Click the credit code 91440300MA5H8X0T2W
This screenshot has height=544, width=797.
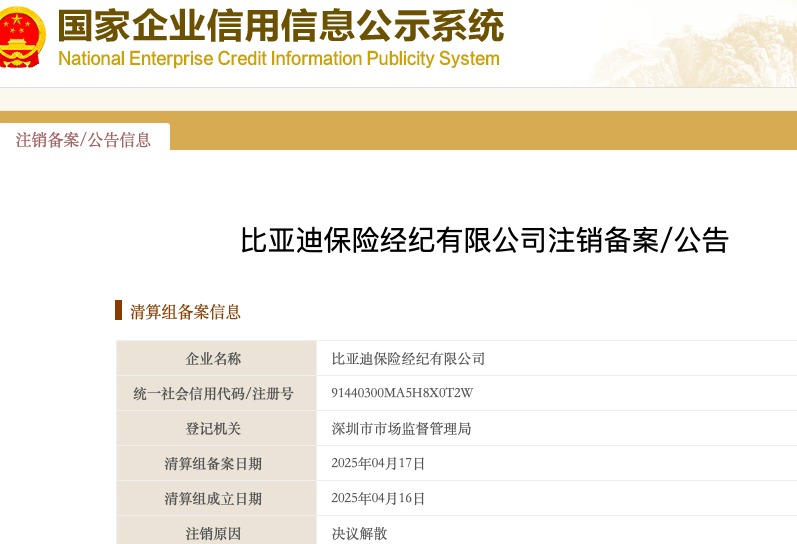click(x=402, y=393)
